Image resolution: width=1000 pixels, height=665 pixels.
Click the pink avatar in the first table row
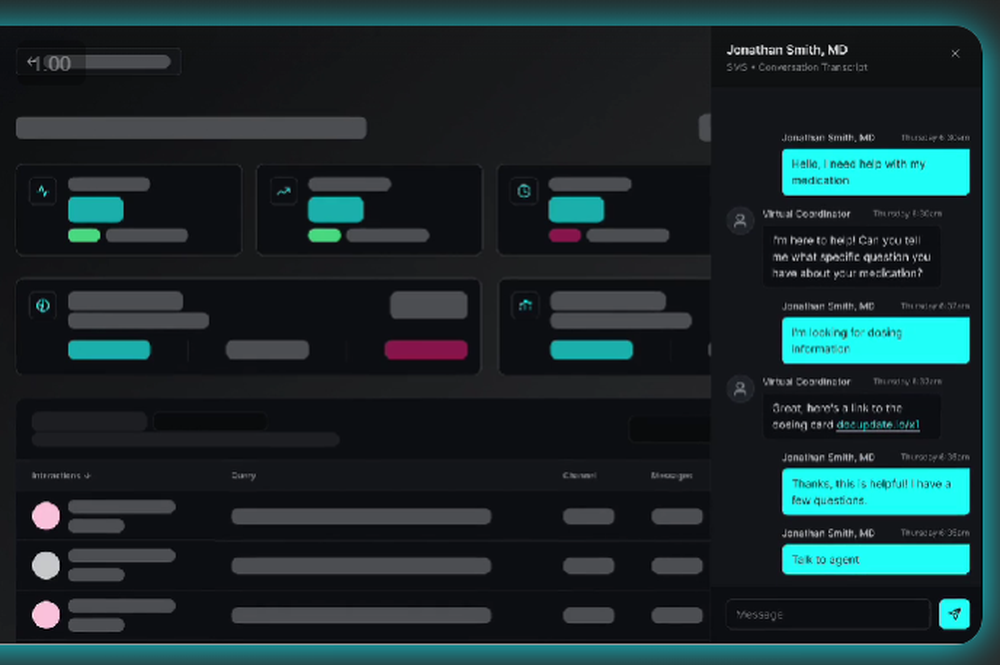tap(48, 516)
